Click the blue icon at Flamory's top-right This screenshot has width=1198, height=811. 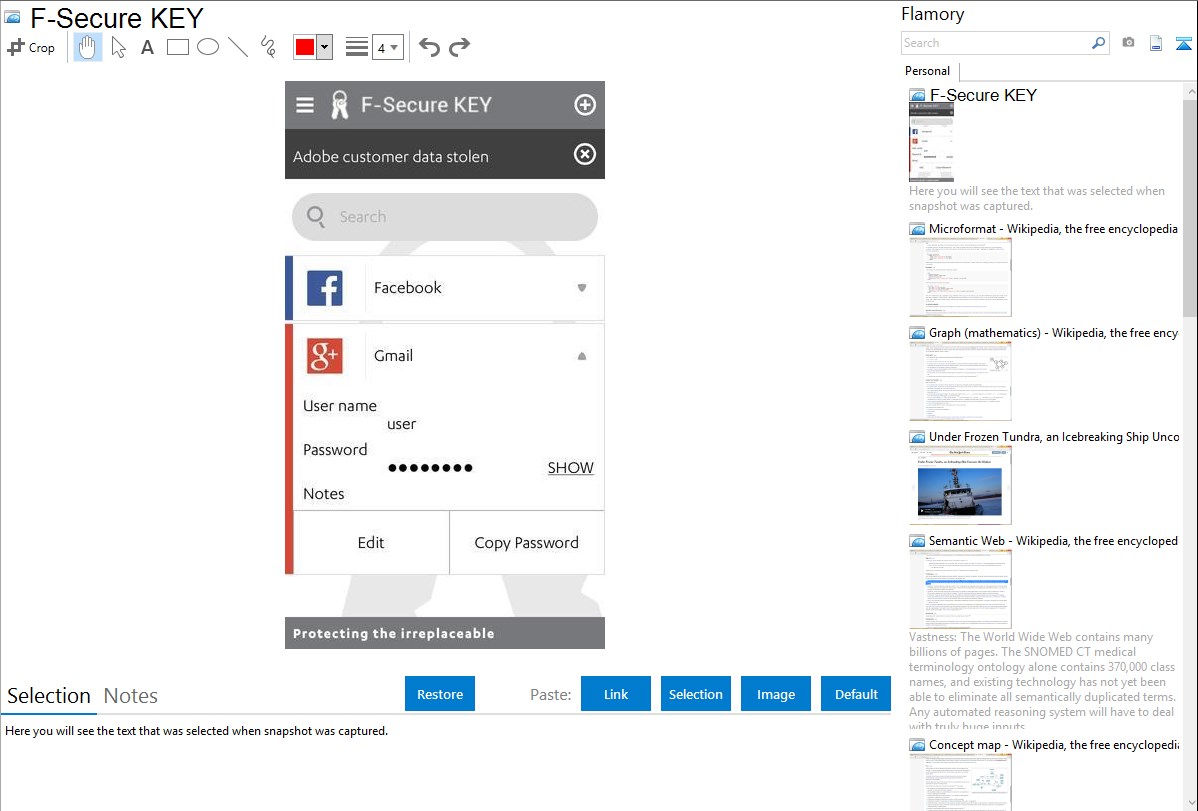click(x=1183, y=43)
